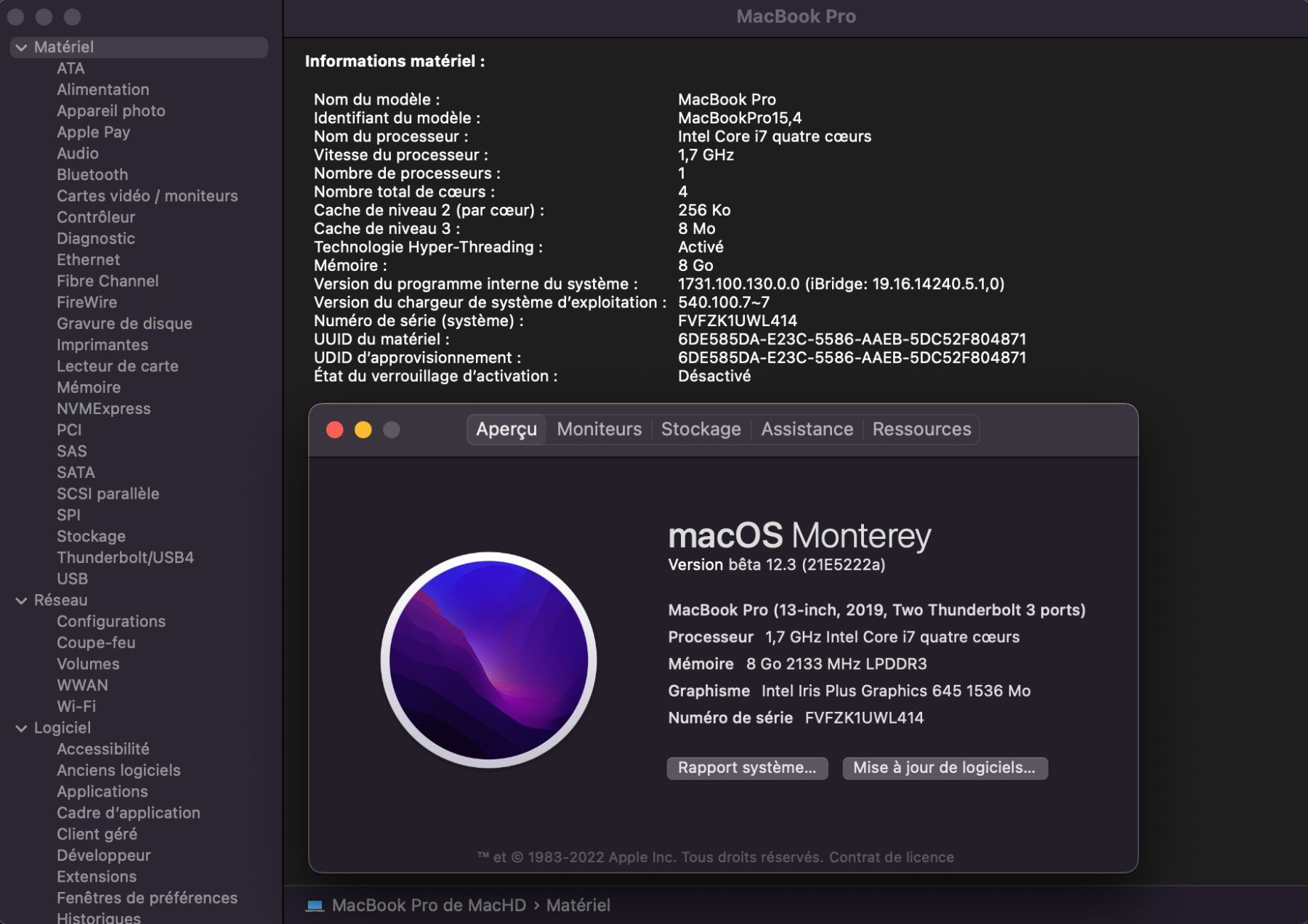This screenshot has height=924, width=1308.
Task: Select Coupe-feu in the sidebar
Action: tap(96, 643)
